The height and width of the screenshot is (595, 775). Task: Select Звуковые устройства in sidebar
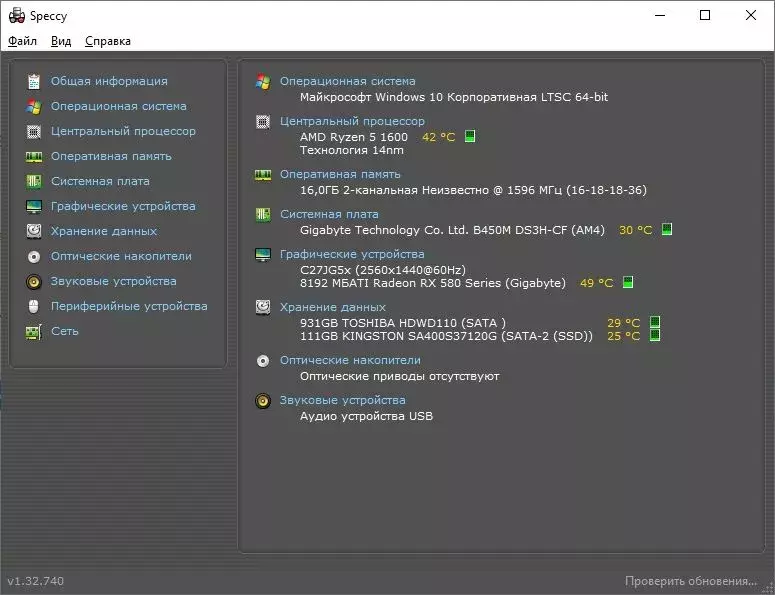click(114, 281)
